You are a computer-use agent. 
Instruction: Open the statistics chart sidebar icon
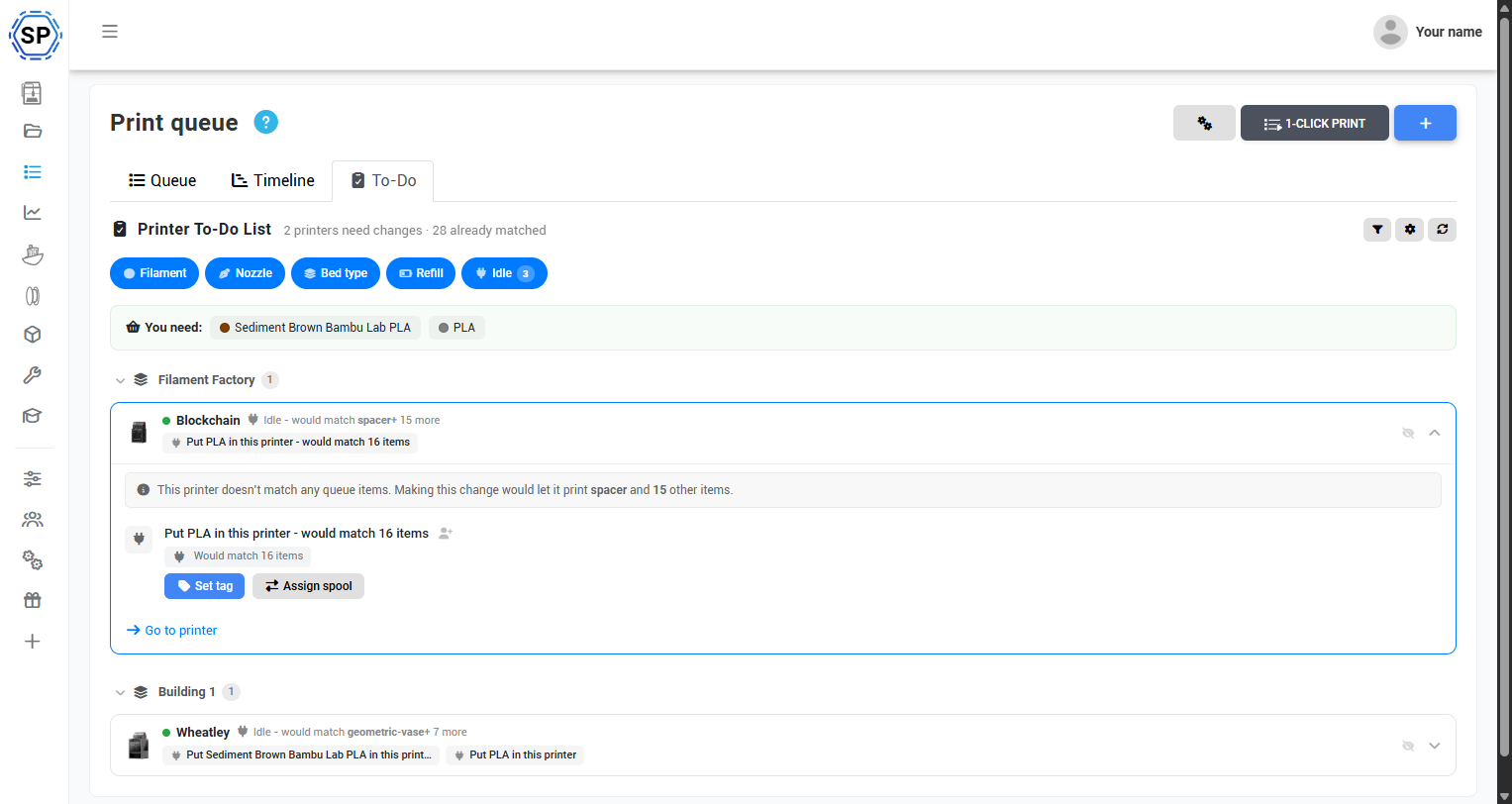(32, 212)
